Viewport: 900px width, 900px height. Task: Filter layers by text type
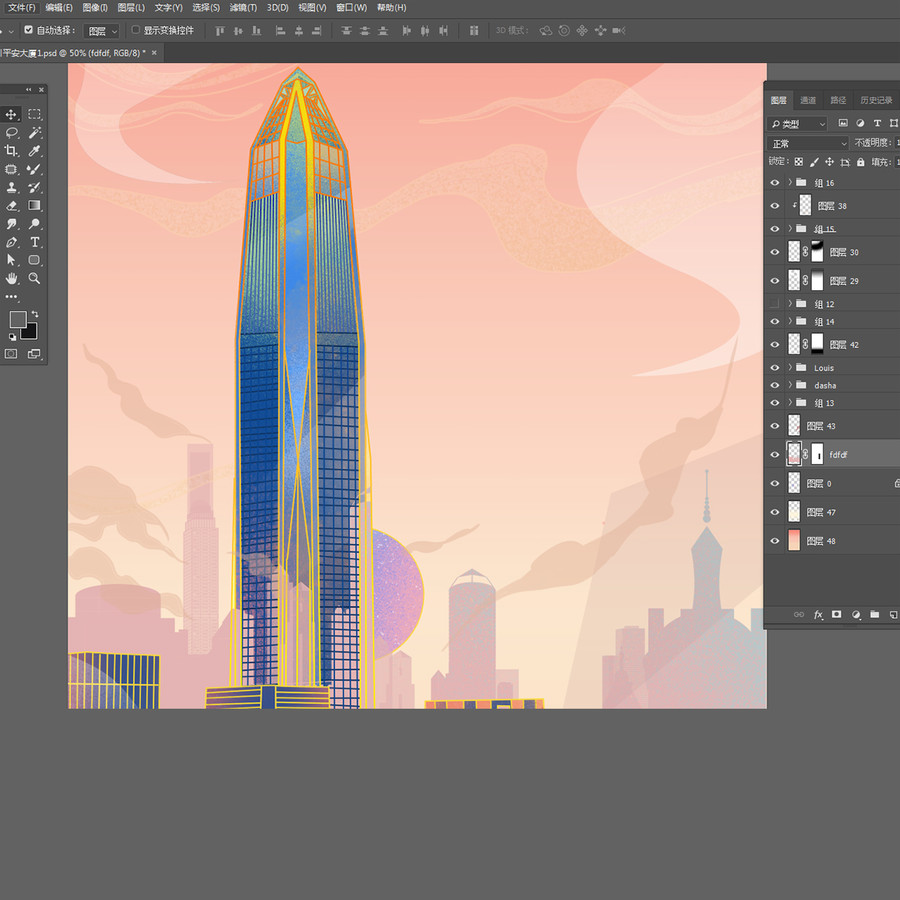click(877, 123)
